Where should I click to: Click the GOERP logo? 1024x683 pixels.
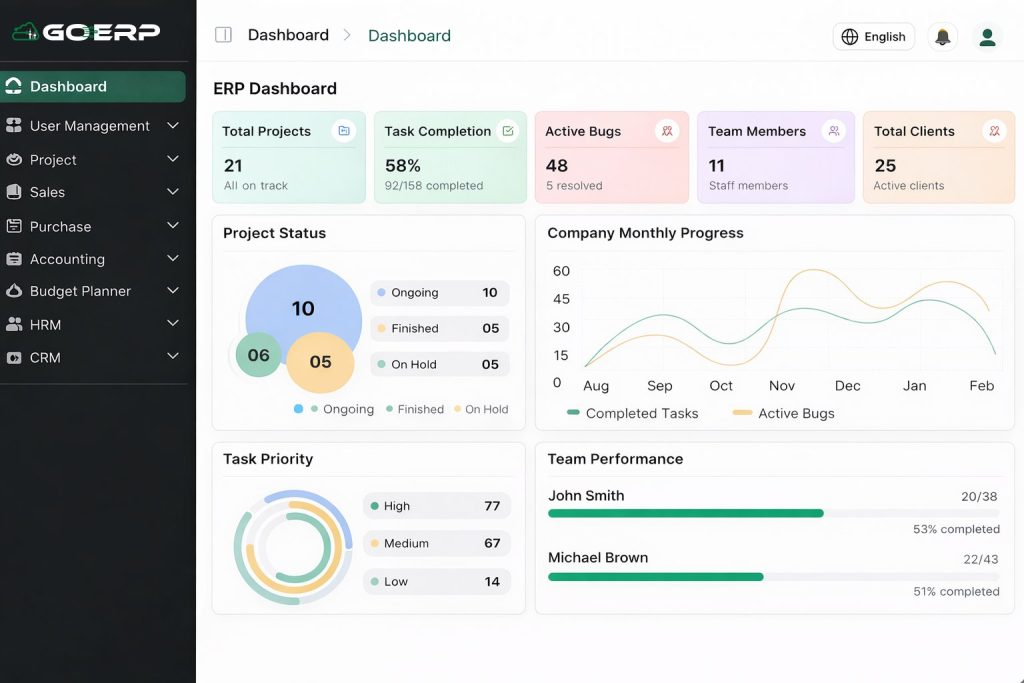86,32
